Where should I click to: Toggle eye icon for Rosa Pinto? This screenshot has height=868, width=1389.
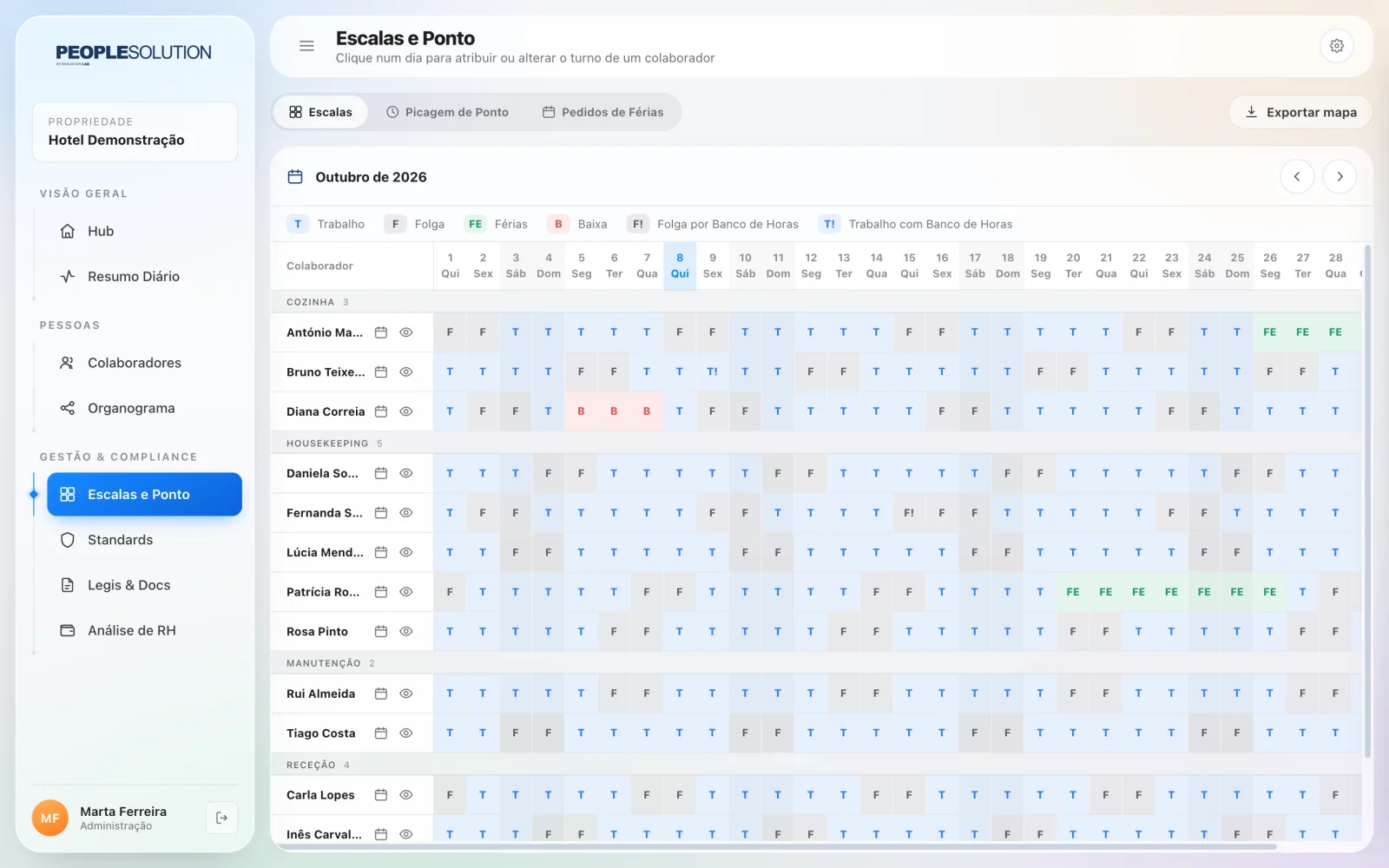(x=406, y=632)
